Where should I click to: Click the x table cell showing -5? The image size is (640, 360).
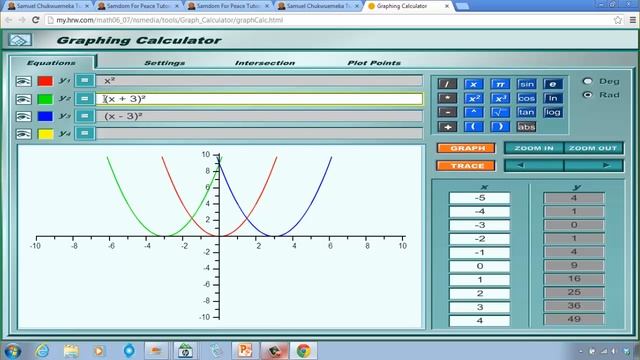[480, 198]
